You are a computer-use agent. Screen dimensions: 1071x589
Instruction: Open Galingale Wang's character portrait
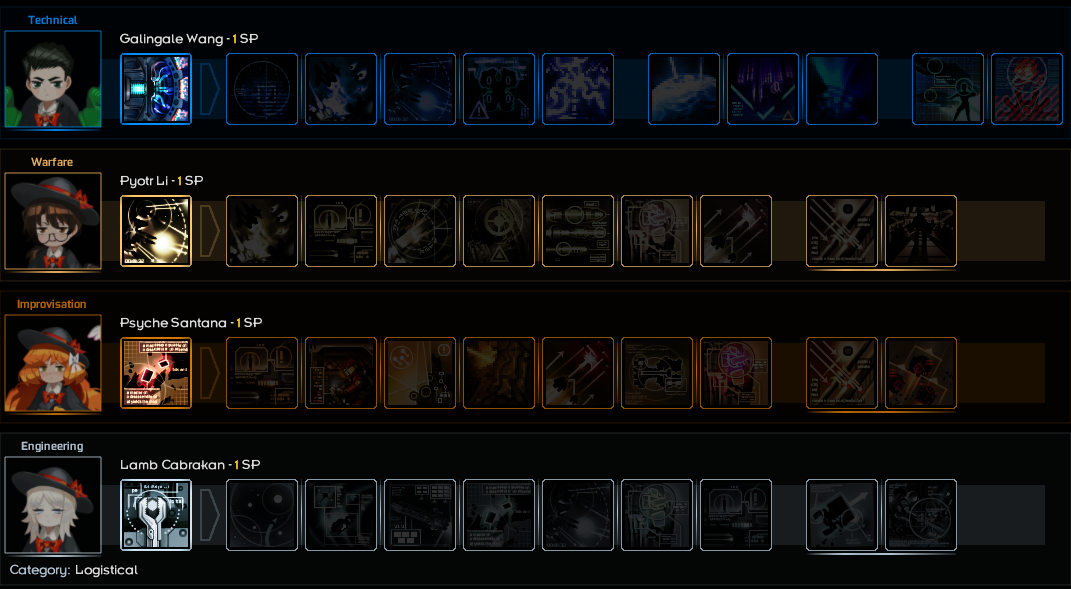point(53,79)
